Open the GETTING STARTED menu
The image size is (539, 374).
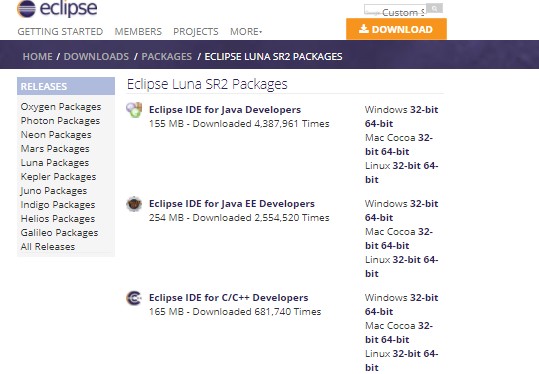point(60,32)
